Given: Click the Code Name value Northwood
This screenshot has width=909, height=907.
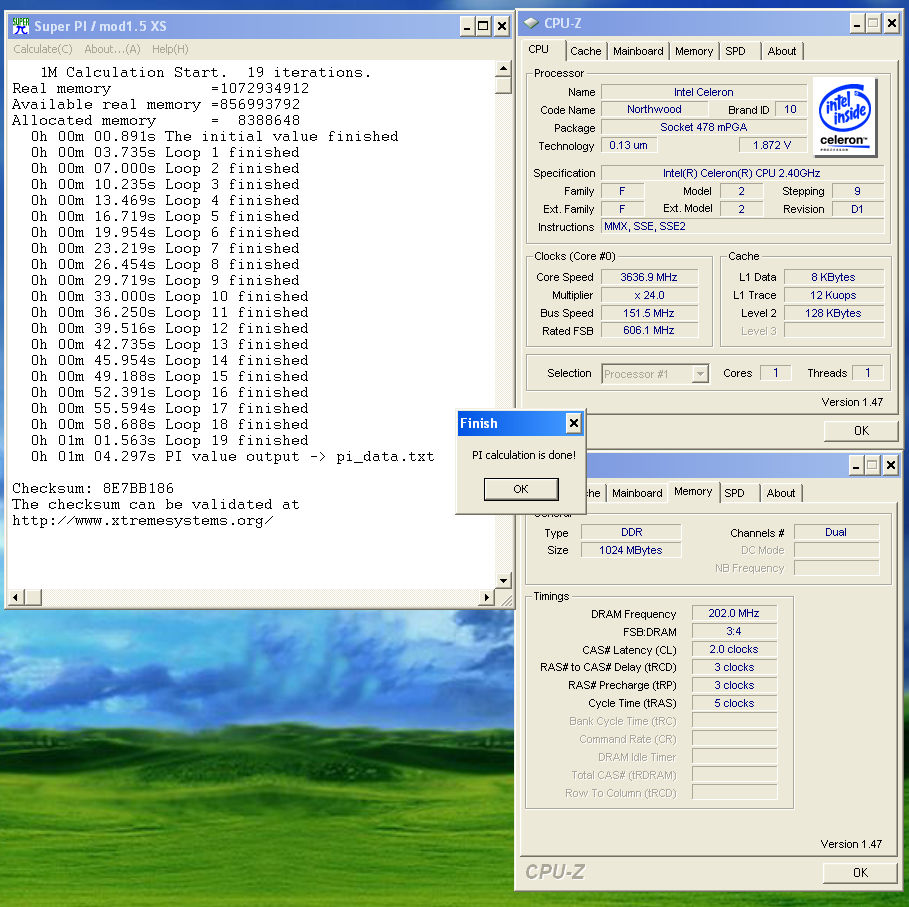Looking at the screenshot, I should pyautogui.click(x=655, y=109).
